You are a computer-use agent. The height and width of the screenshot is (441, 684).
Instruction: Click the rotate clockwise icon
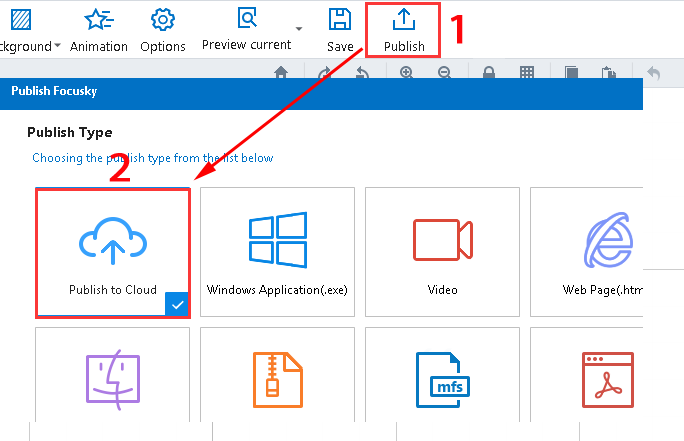coord(324,72)
